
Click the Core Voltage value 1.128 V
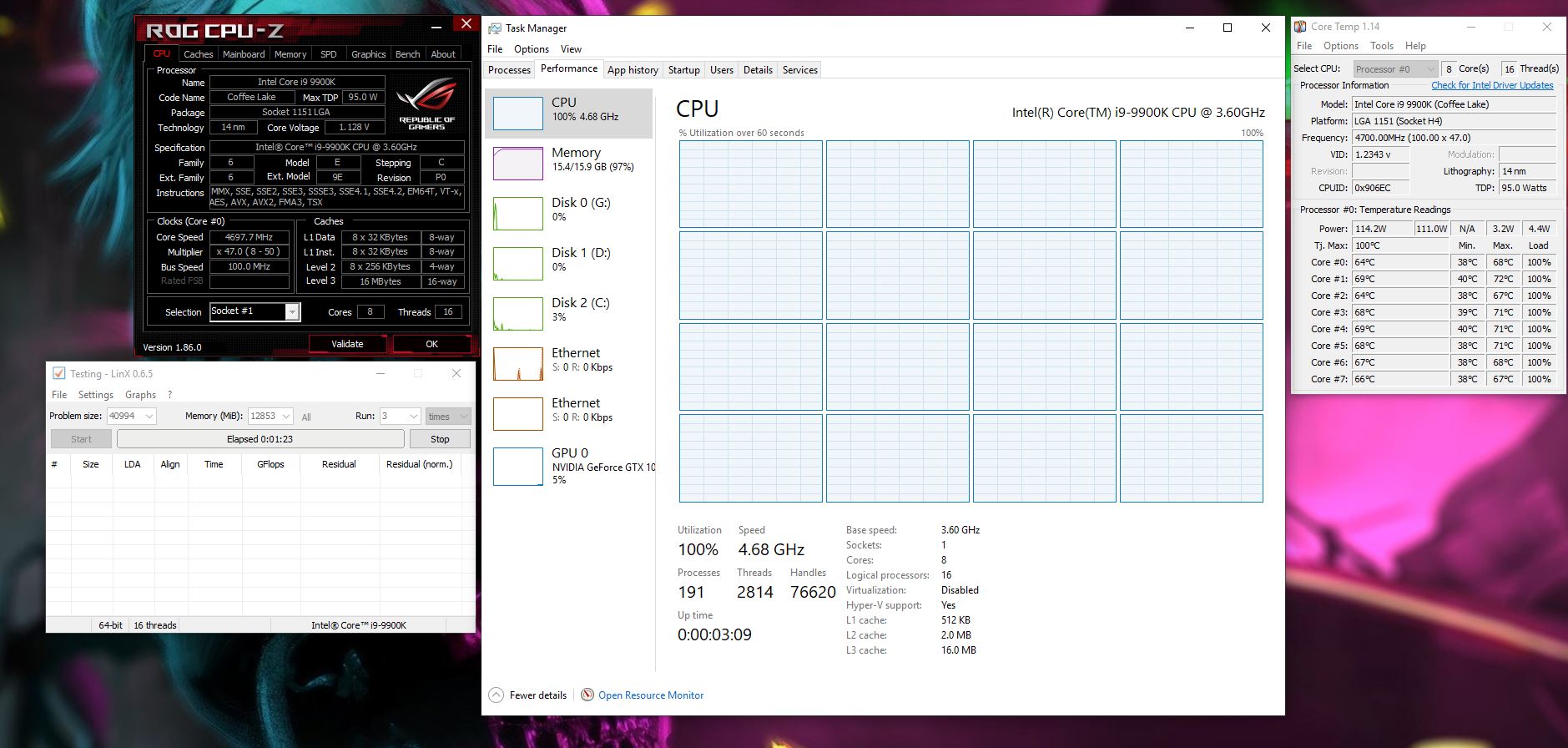pos(355,128)
